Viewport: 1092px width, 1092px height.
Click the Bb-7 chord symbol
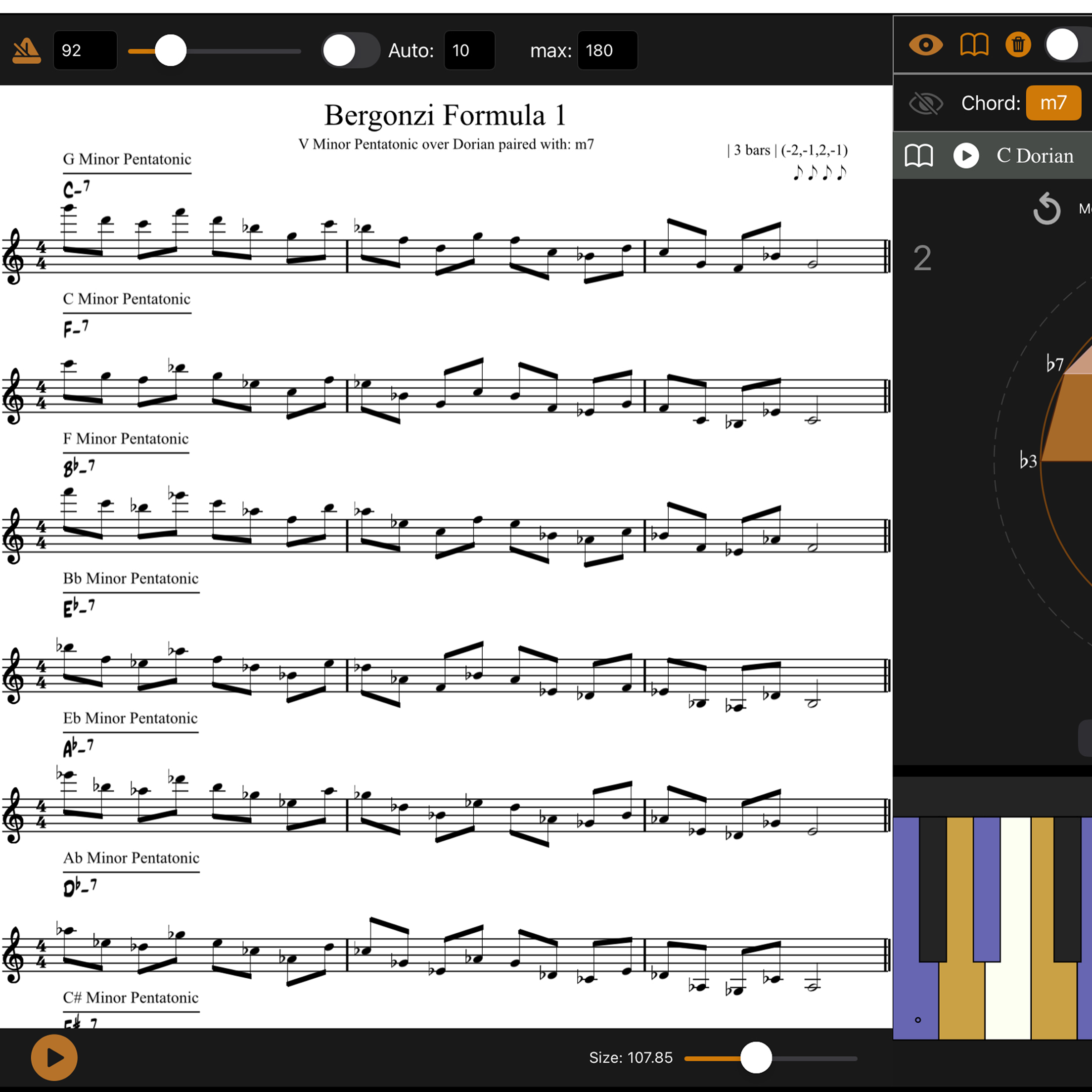tap(79, 467)
